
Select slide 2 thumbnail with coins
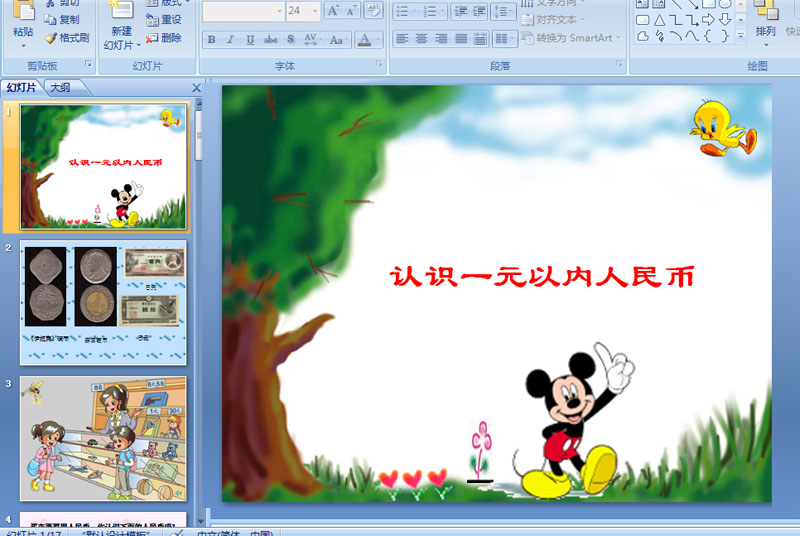click(x=103, y=303)
